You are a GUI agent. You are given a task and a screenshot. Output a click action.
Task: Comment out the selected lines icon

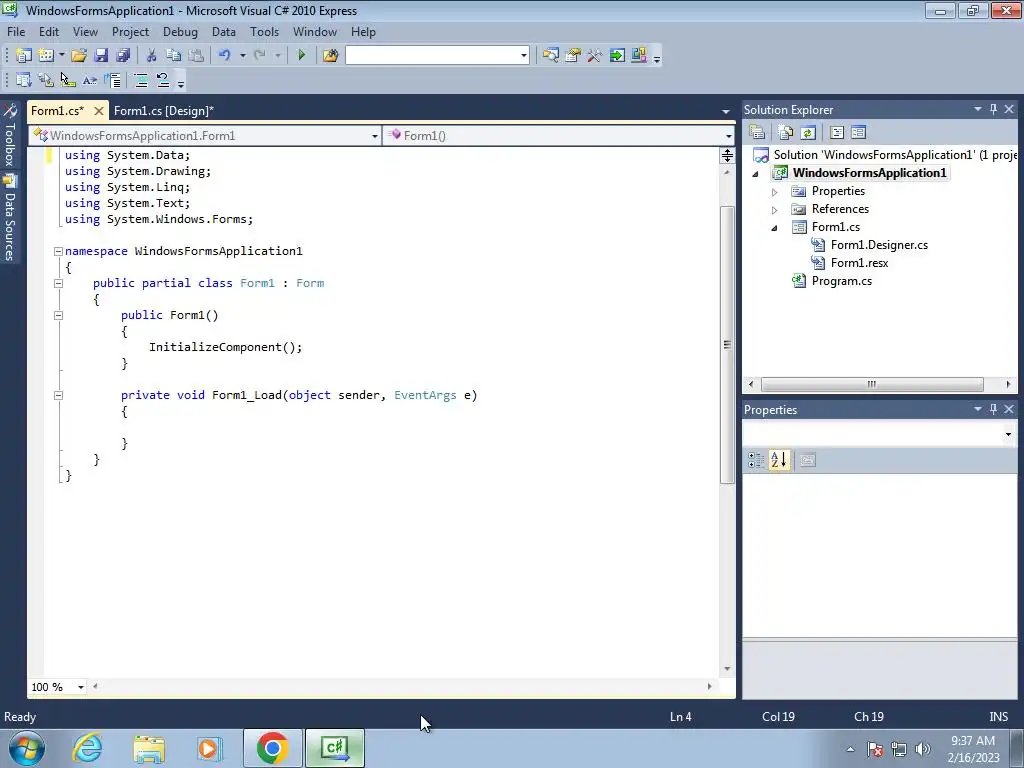click(x=140, y=80)
